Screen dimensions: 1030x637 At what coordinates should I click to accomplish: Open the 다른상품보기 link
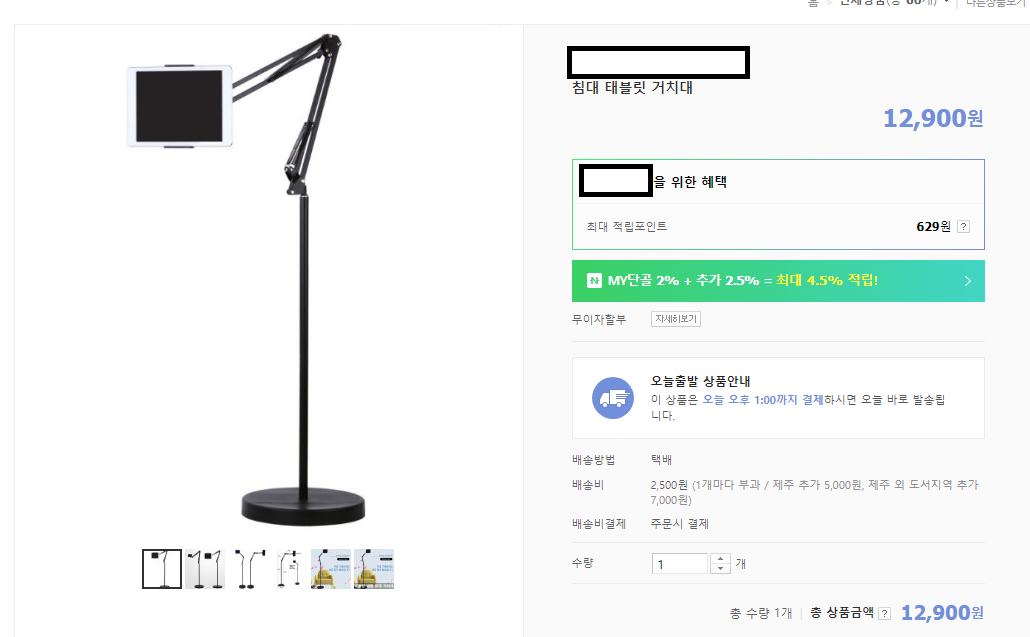click(996, 3)
